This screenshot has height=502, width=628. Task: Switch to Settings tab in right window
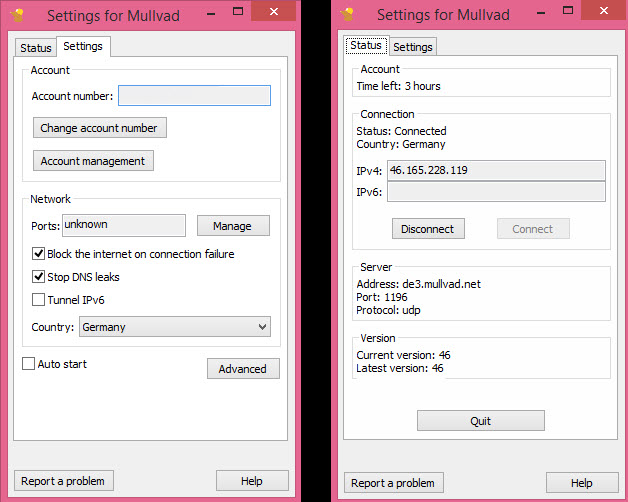pos(413,47)
